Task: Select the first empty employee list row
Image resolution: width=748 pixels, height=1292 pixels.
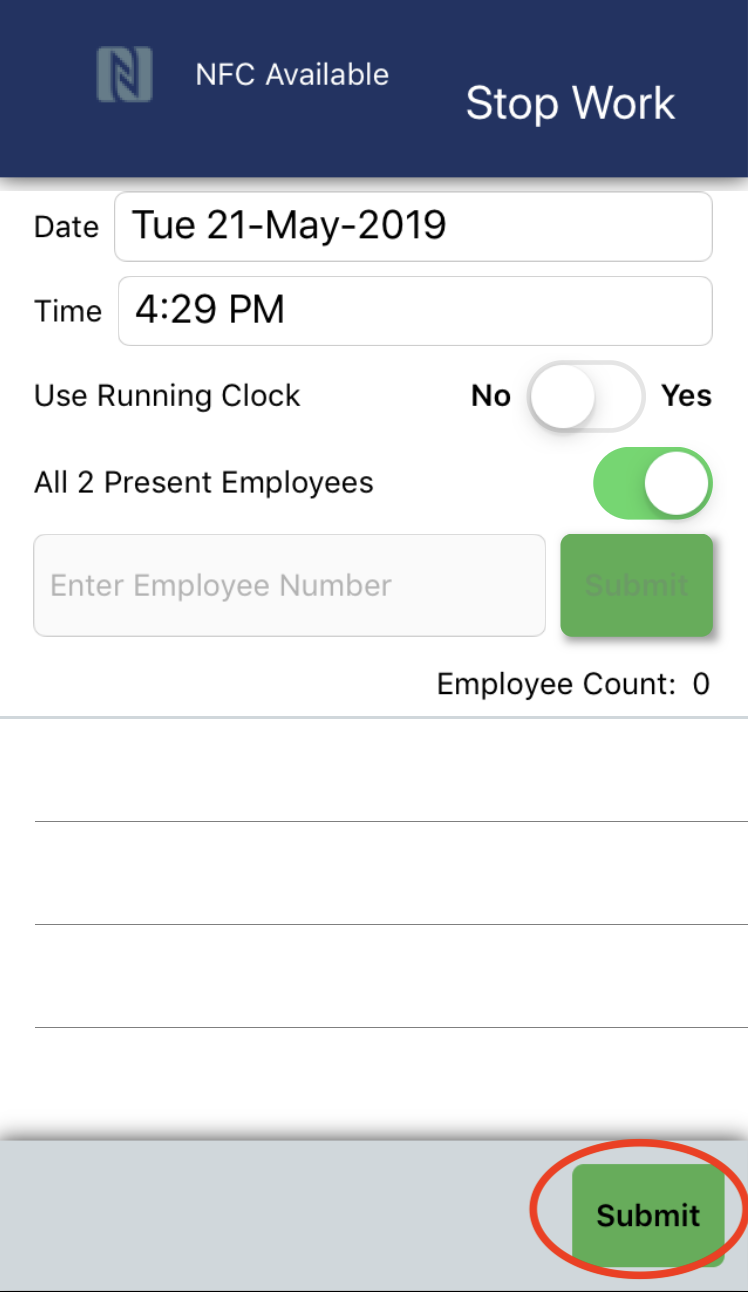Action: click(x=390, y=771)
